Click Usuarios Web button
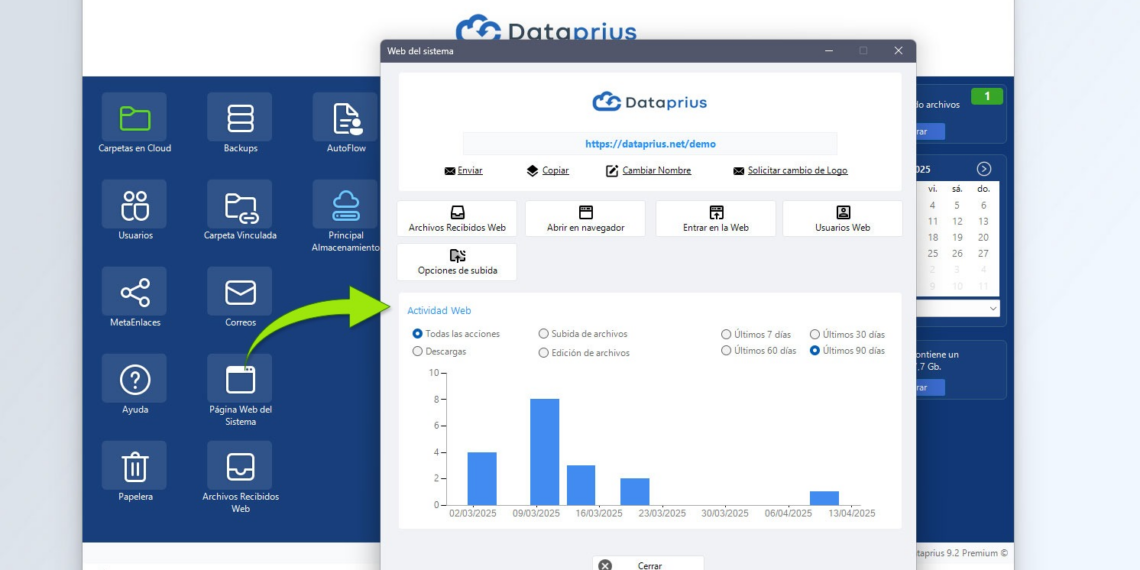Image resolution: width=1140 pixels, height=570 pixels. (x=843, y=219)
